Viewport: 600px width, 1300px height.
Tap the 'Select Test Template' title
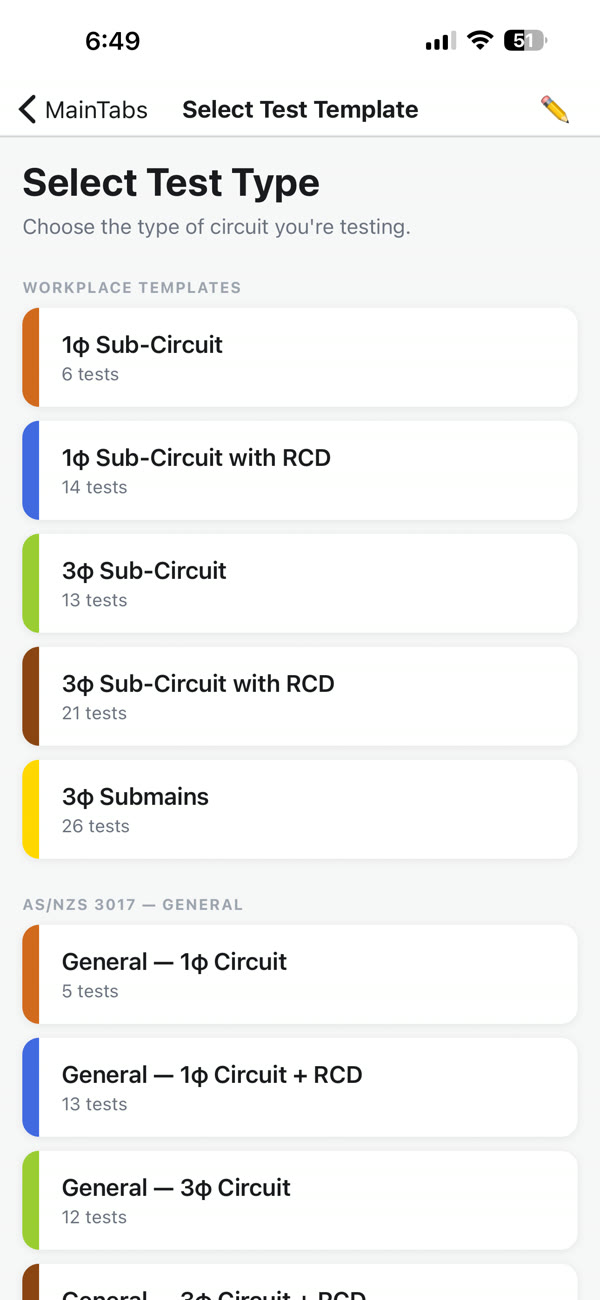point(300,110)
